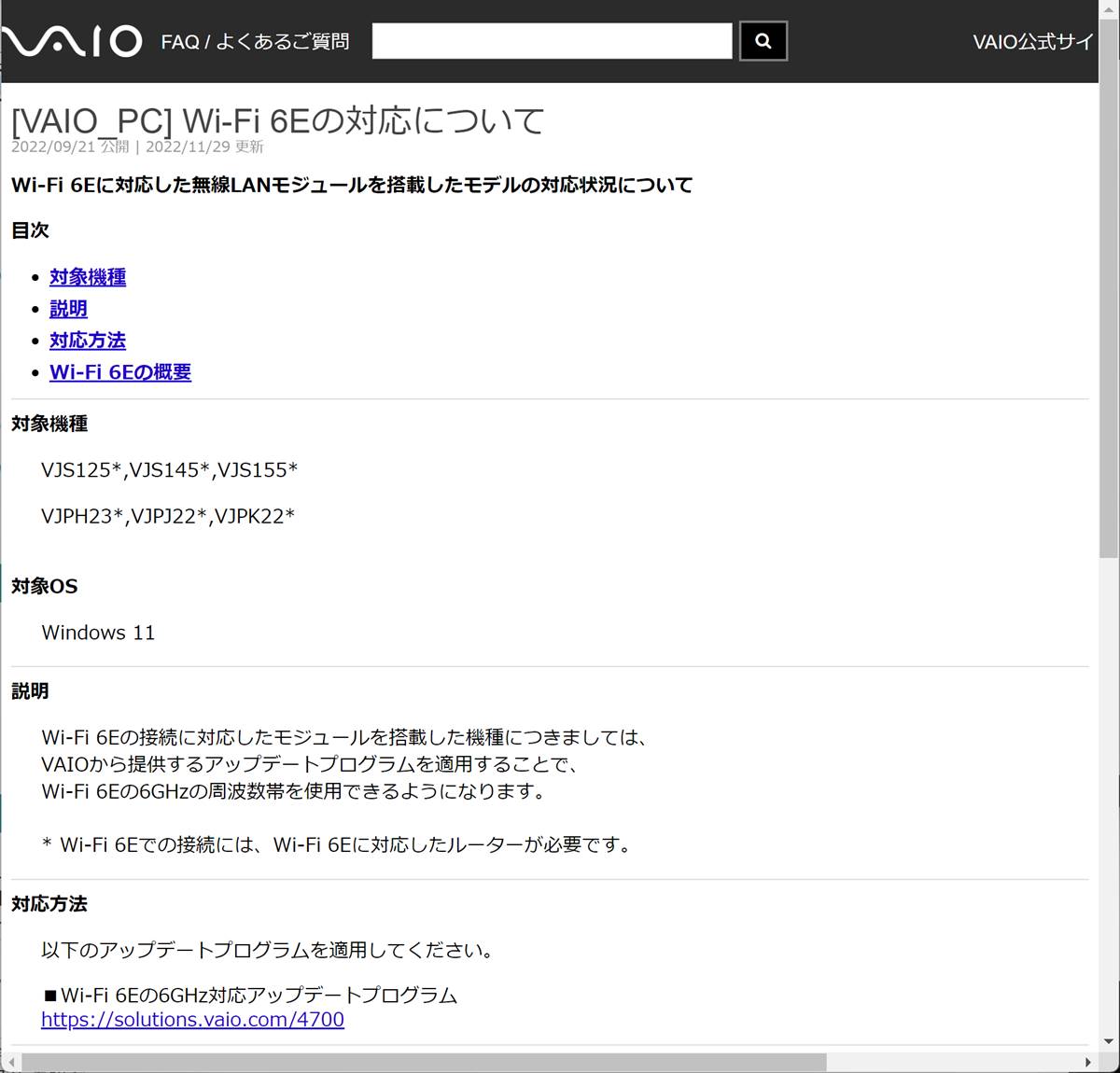Click the Windows 11 text
The image size is (1120, 1073).
(x=98, y=633)
